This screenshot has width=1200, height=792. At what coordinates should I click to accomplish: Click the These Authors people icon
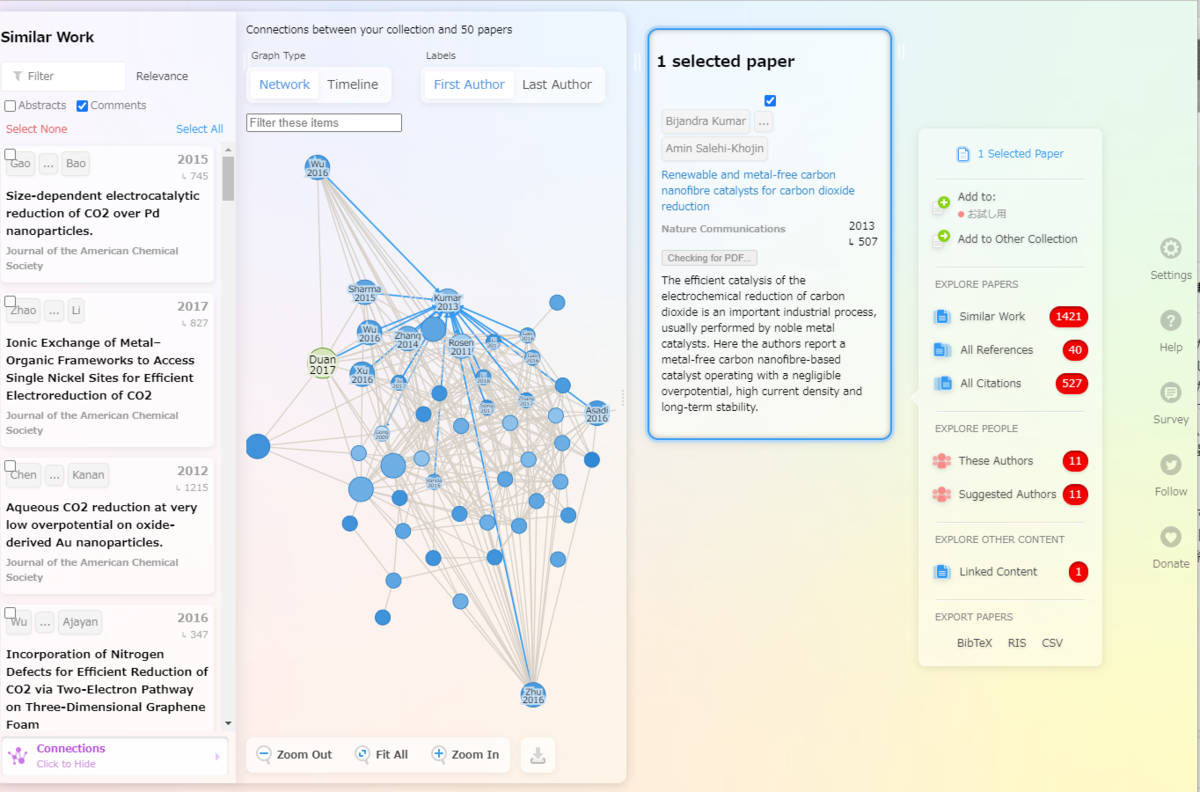click(942, 461)
